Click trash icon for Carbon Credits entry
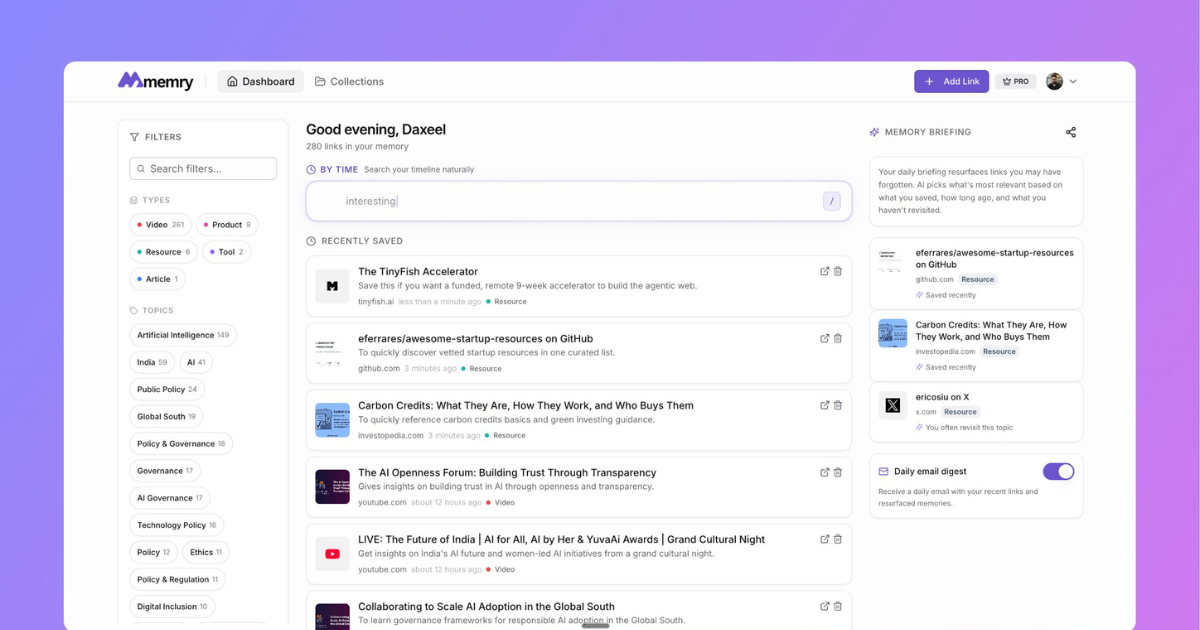This screenshot has width=1200, height=630. (x=838, y=405)
